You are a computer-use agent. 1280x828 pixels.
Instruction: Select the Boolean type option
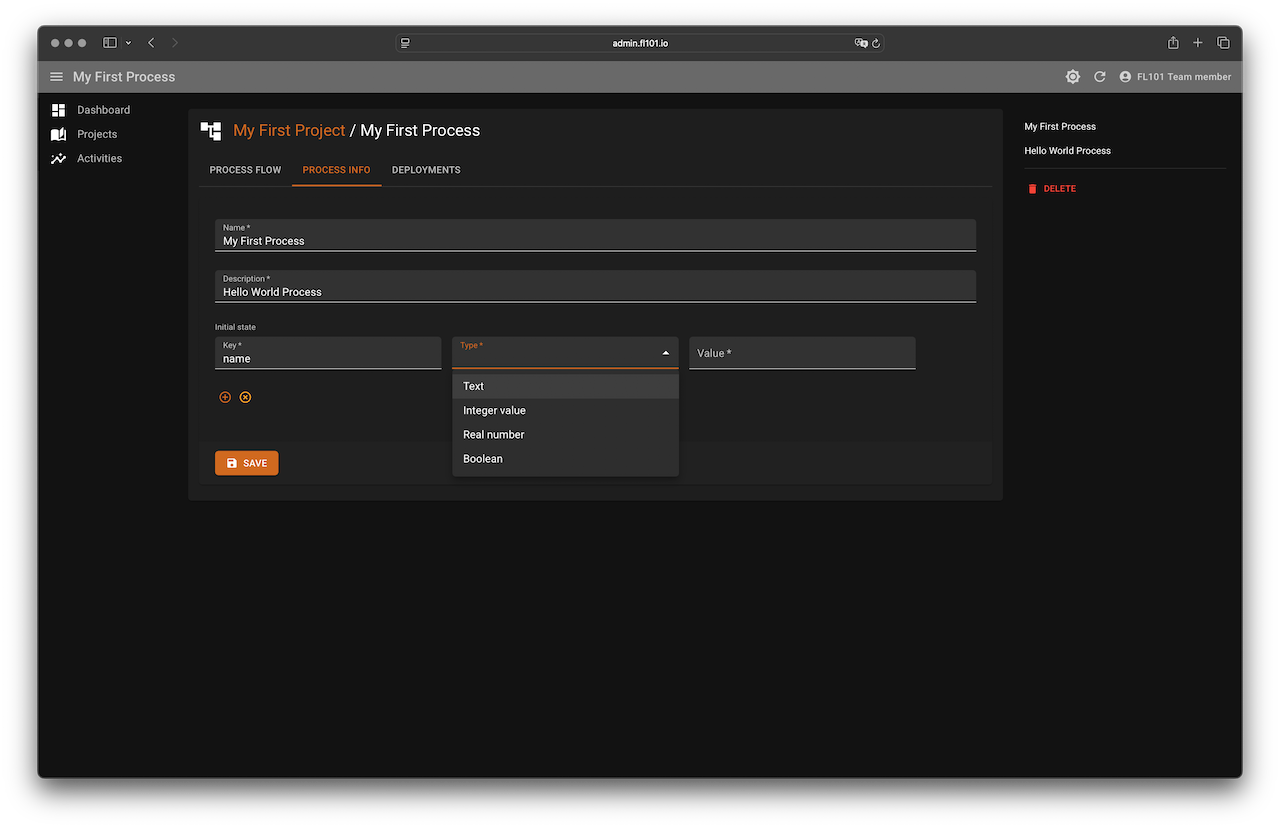click(x=483, y=459)
